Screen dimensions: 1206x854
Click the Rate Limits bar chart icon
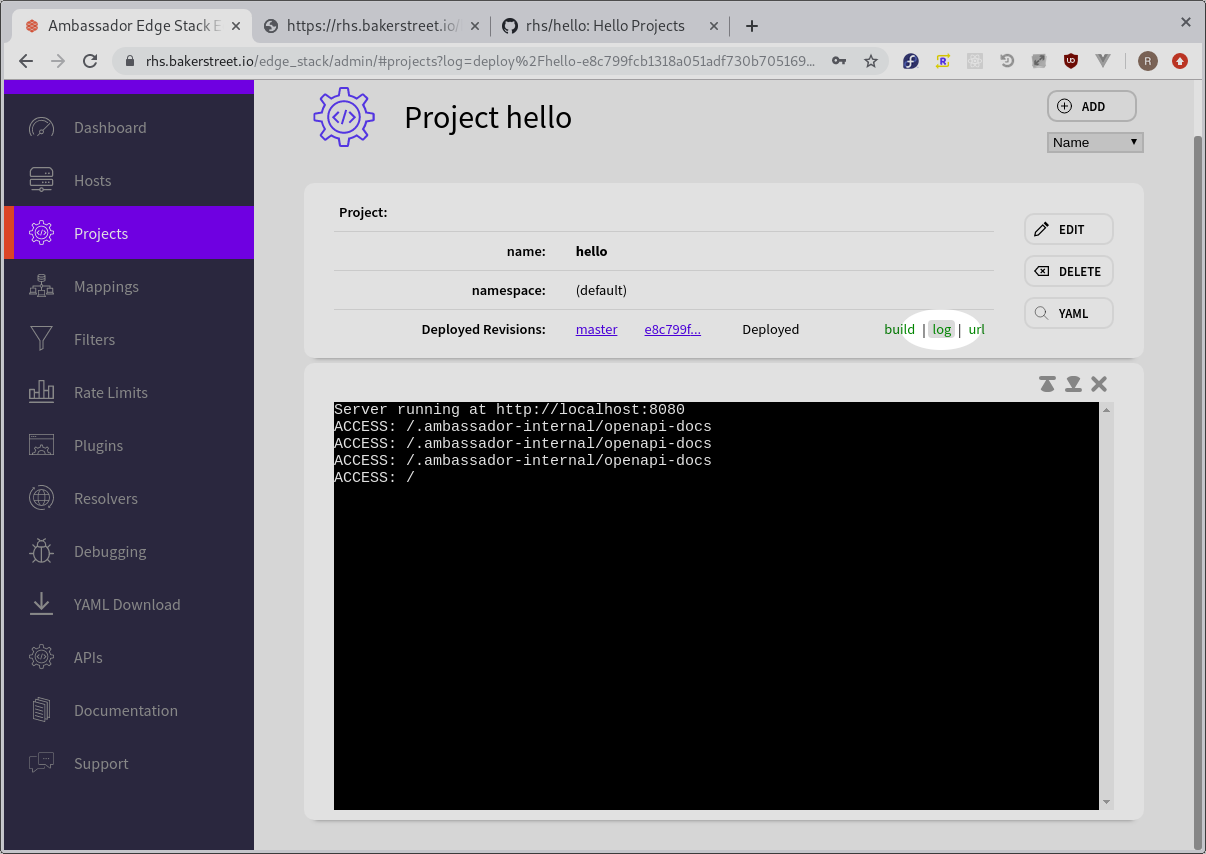click(41, 392)
